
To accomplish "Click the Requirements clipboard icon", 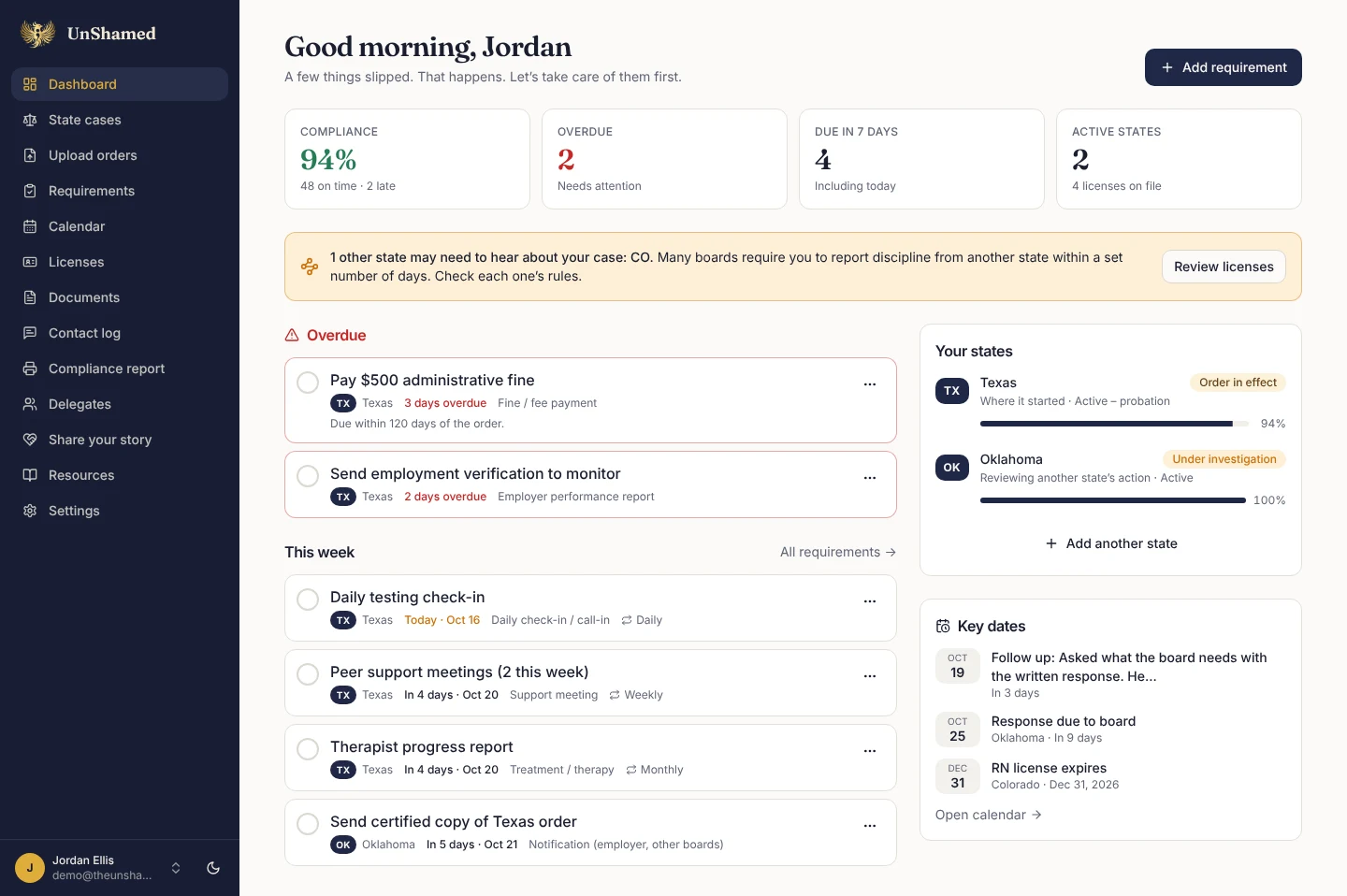I will 30,191.
